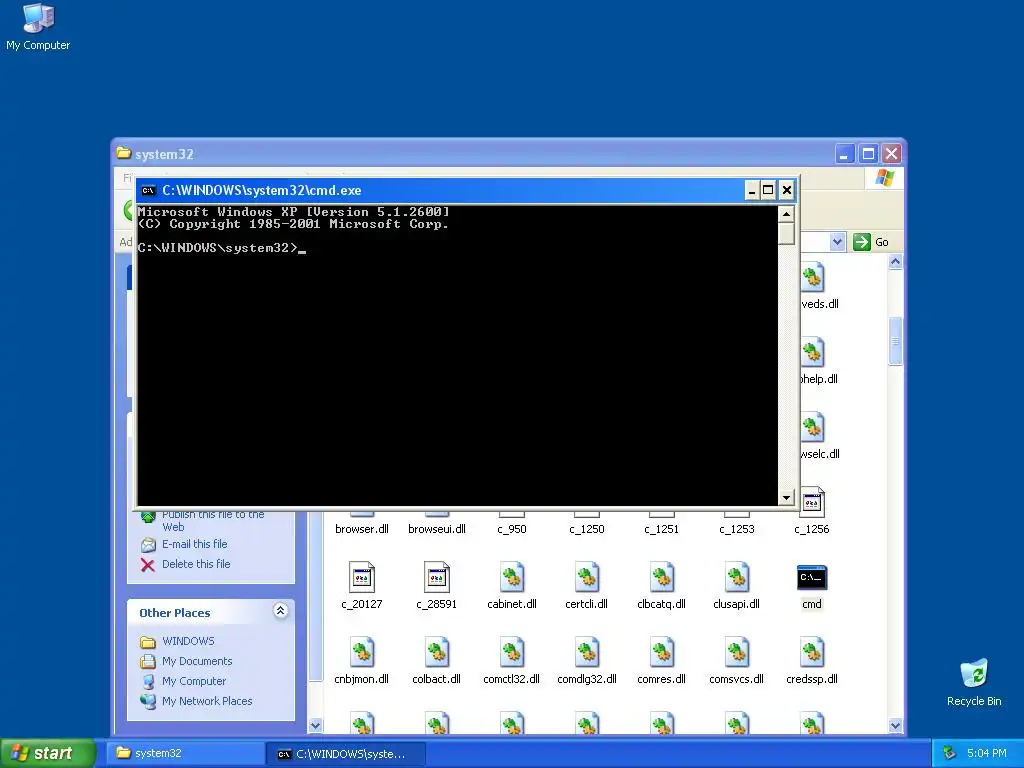Image resolution: width=1024 pixels, height=768 pixels.
Task: Select the comdlg32.dll file icon
Action: tap(586, 652)
